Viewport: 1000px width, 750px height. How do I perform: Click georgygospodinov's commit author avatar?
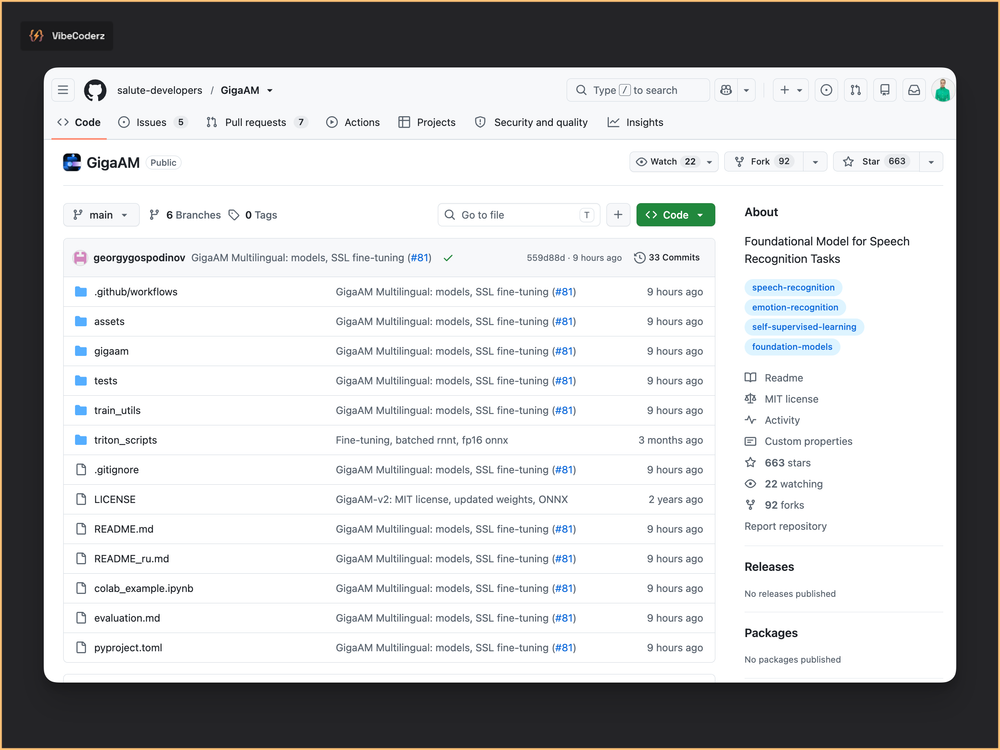point(80,258)
